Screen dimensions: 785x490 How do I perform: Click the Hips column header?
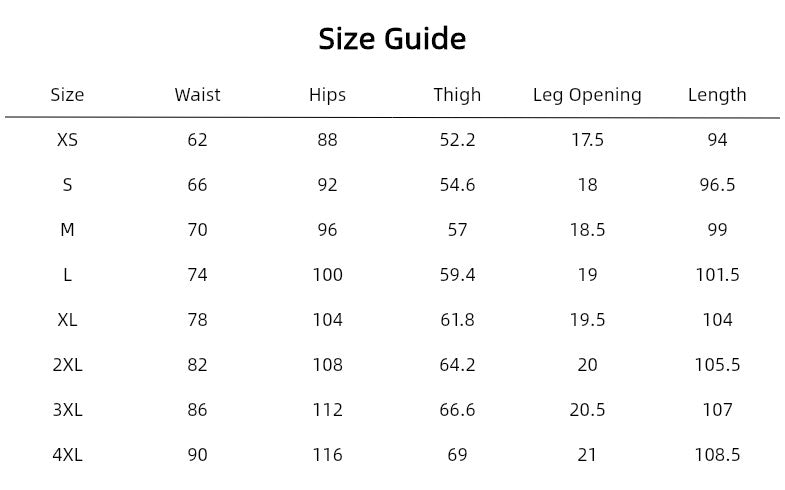[327, 95]
